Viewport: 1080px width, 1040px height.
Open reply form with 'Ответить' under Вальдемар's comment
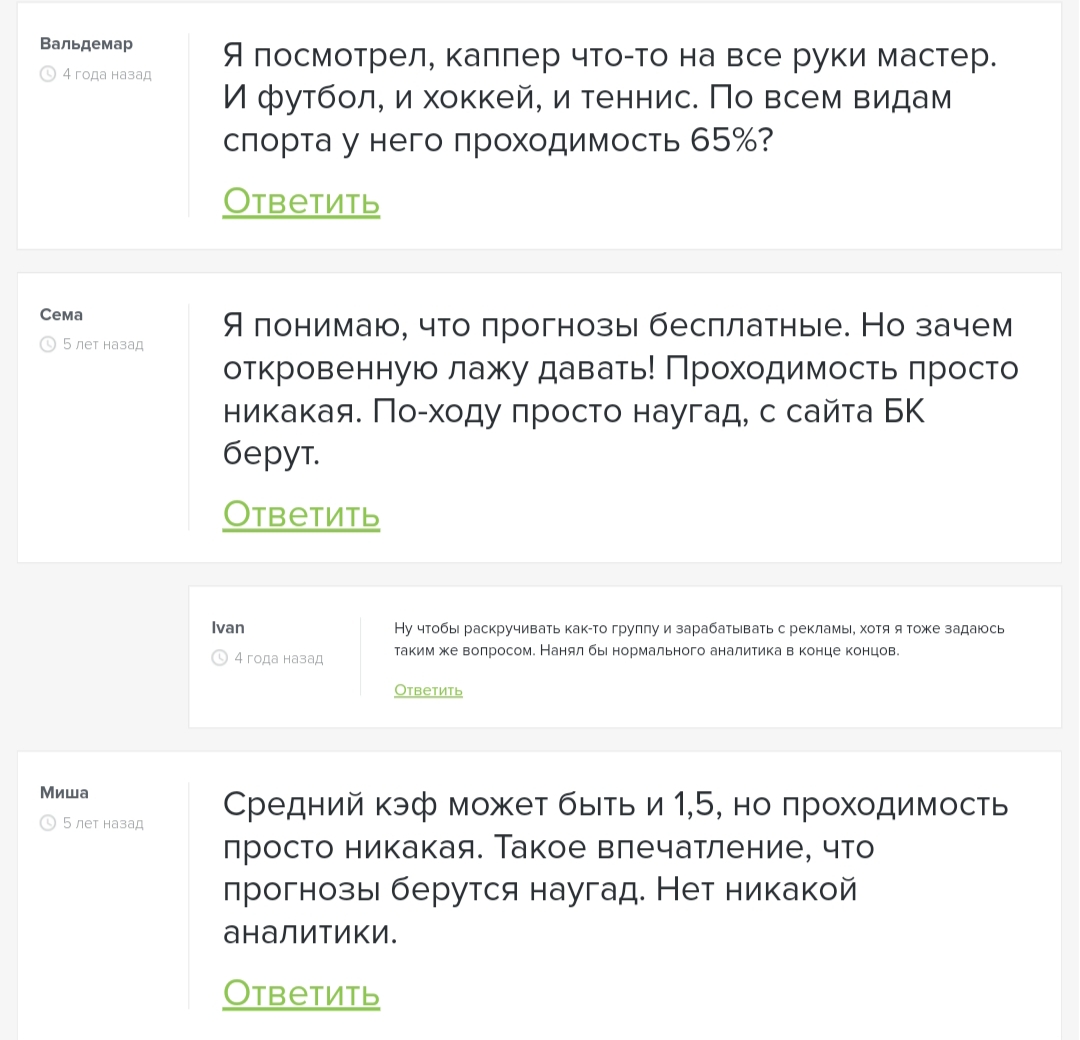(x=301, y=201)
